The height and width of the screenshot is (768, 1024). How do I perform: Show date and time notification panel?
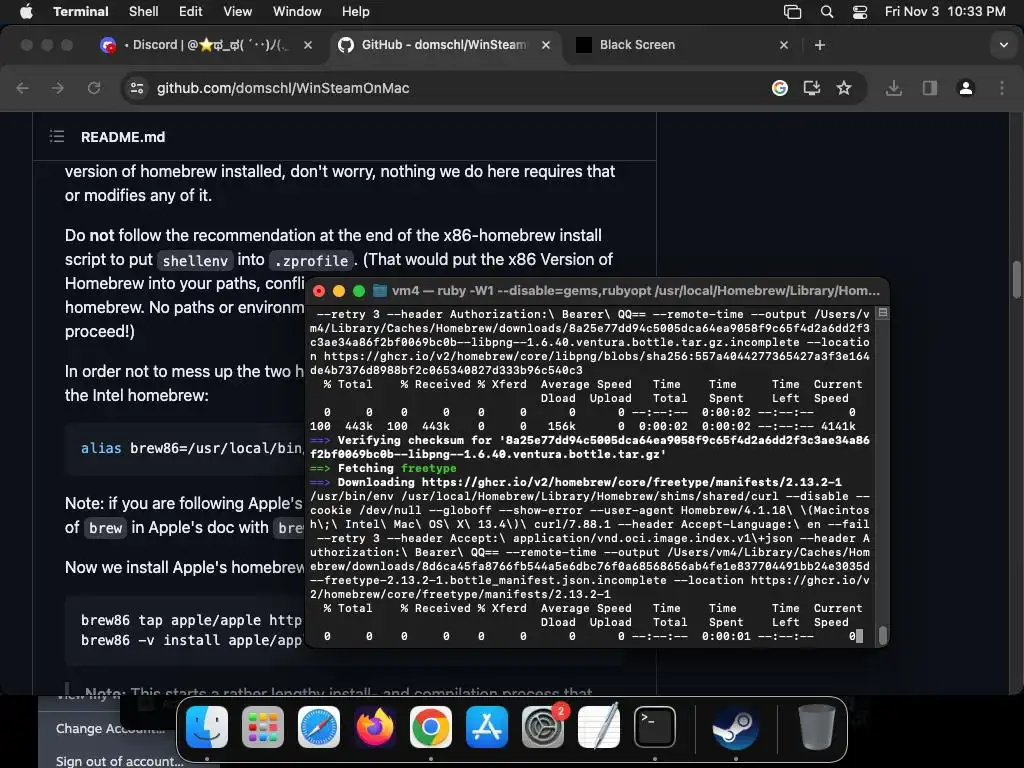pos(945,11)
